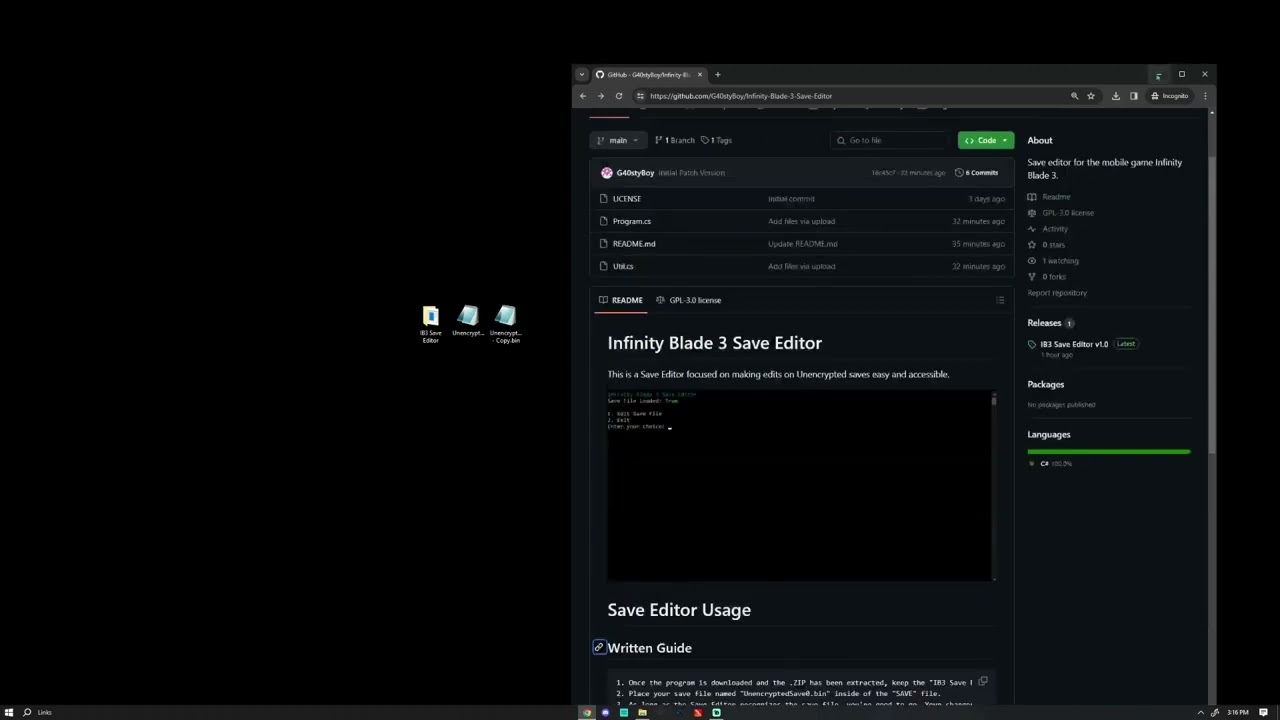Open the Packages heading link

pyautogui.click(x=1045, y=384)
